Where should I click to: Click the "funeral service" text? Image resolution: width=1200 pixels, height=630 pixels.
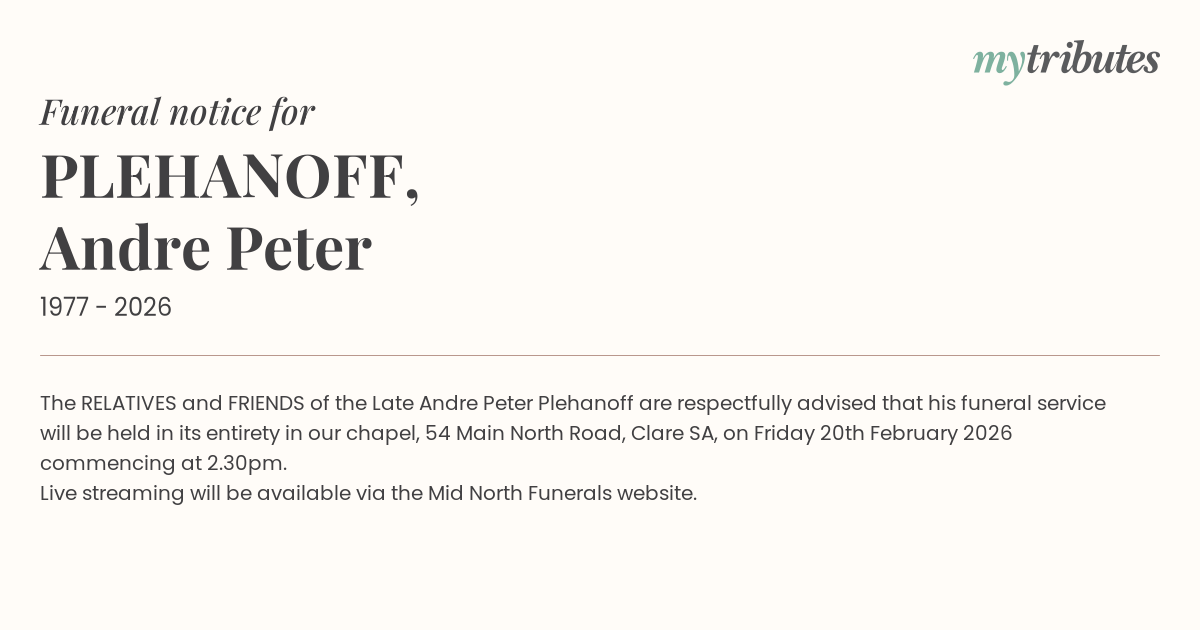pos(1045,403)
